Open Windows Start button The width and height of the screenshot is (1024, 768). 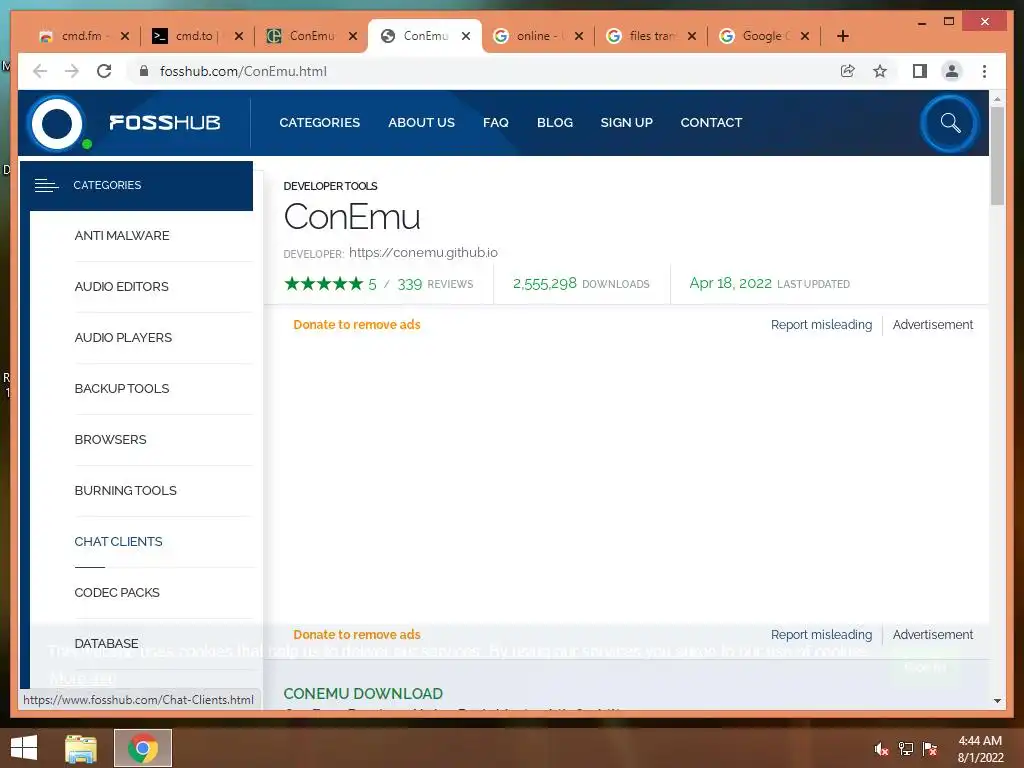(x=24, y=748)
